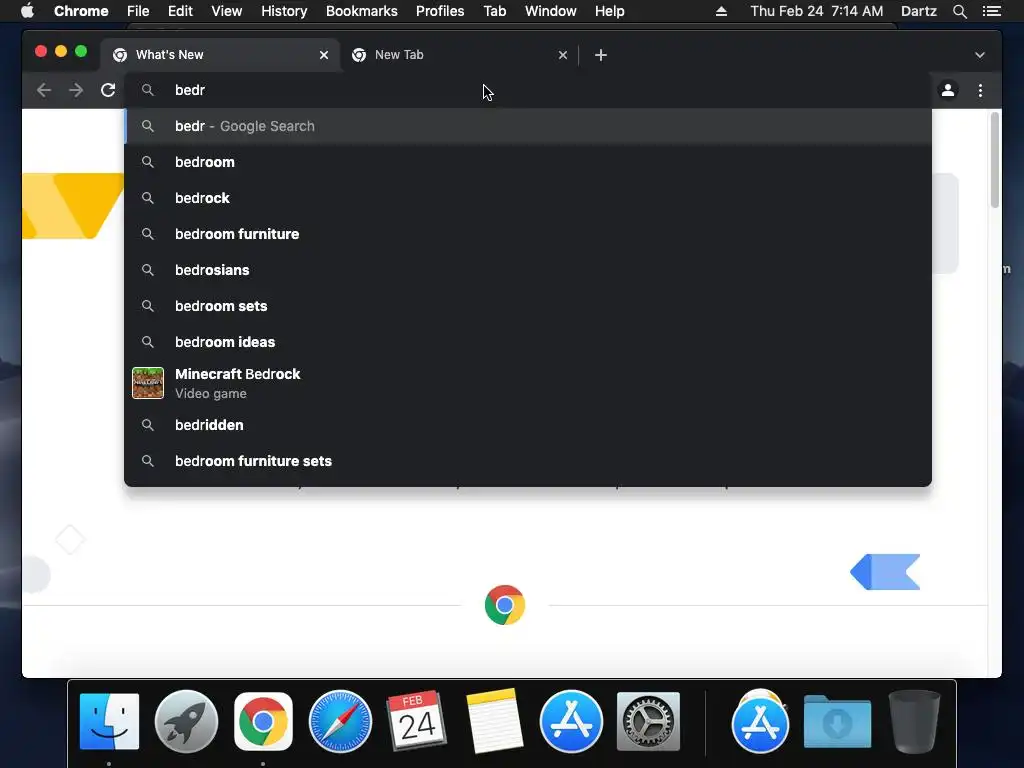Screen dimensions: 1024x768
Task: Click the address bar with 'bedr'
Action: tap(528, 90)
